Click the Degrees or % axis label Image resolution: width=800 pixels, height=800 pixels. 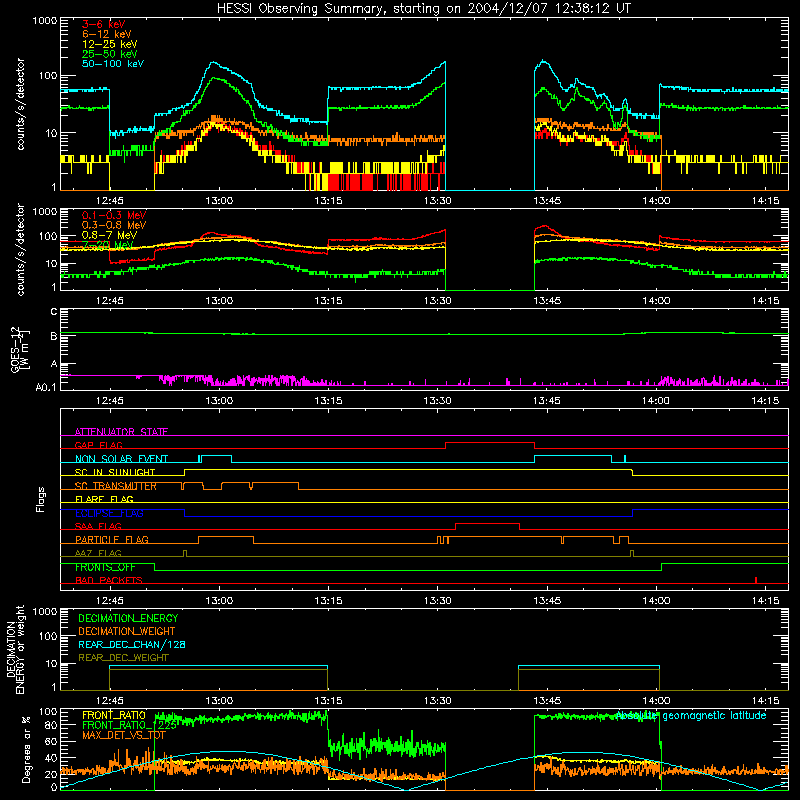click(x=26, y=749)
